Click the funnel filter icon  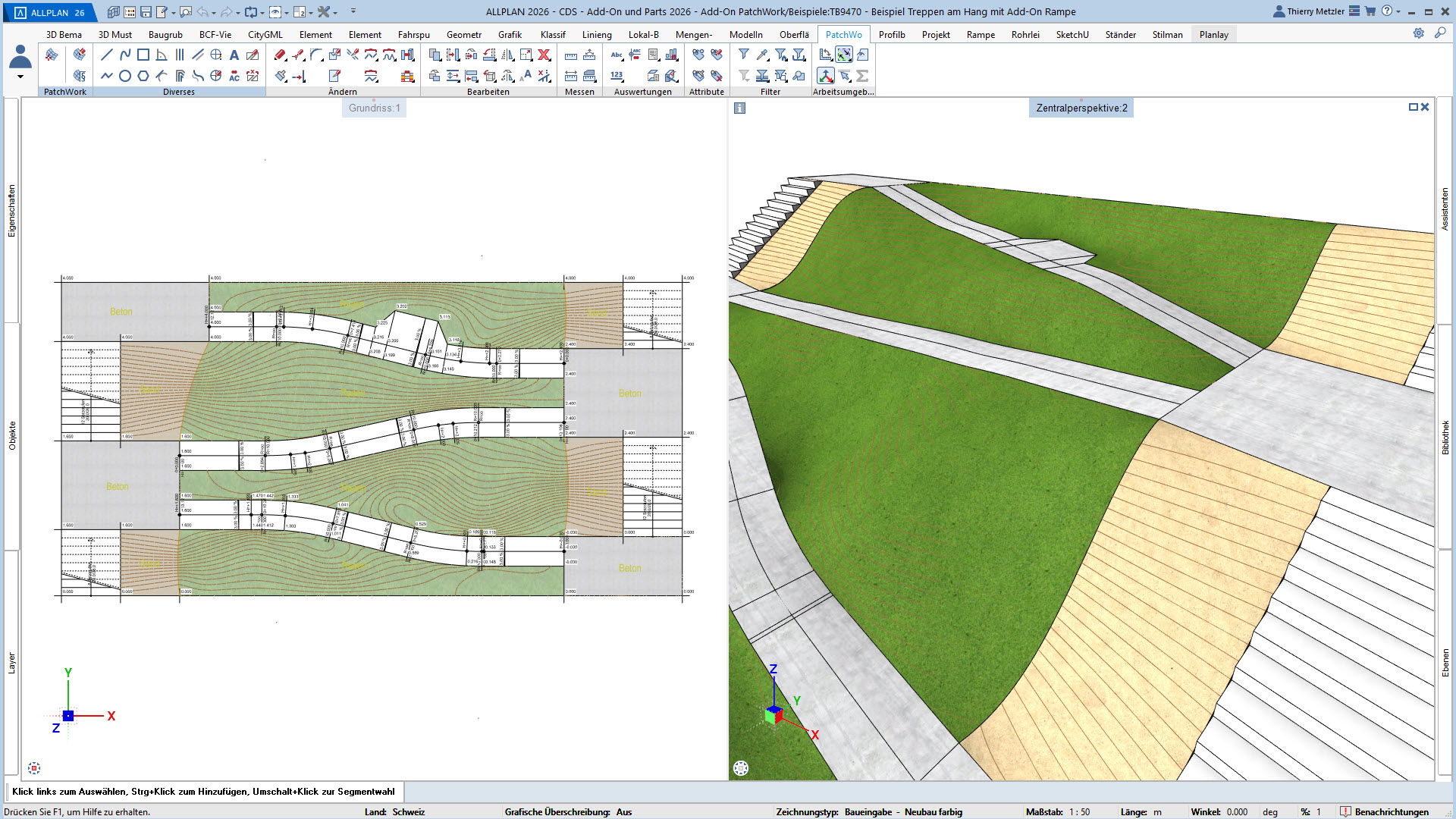(x=744, y=55)
